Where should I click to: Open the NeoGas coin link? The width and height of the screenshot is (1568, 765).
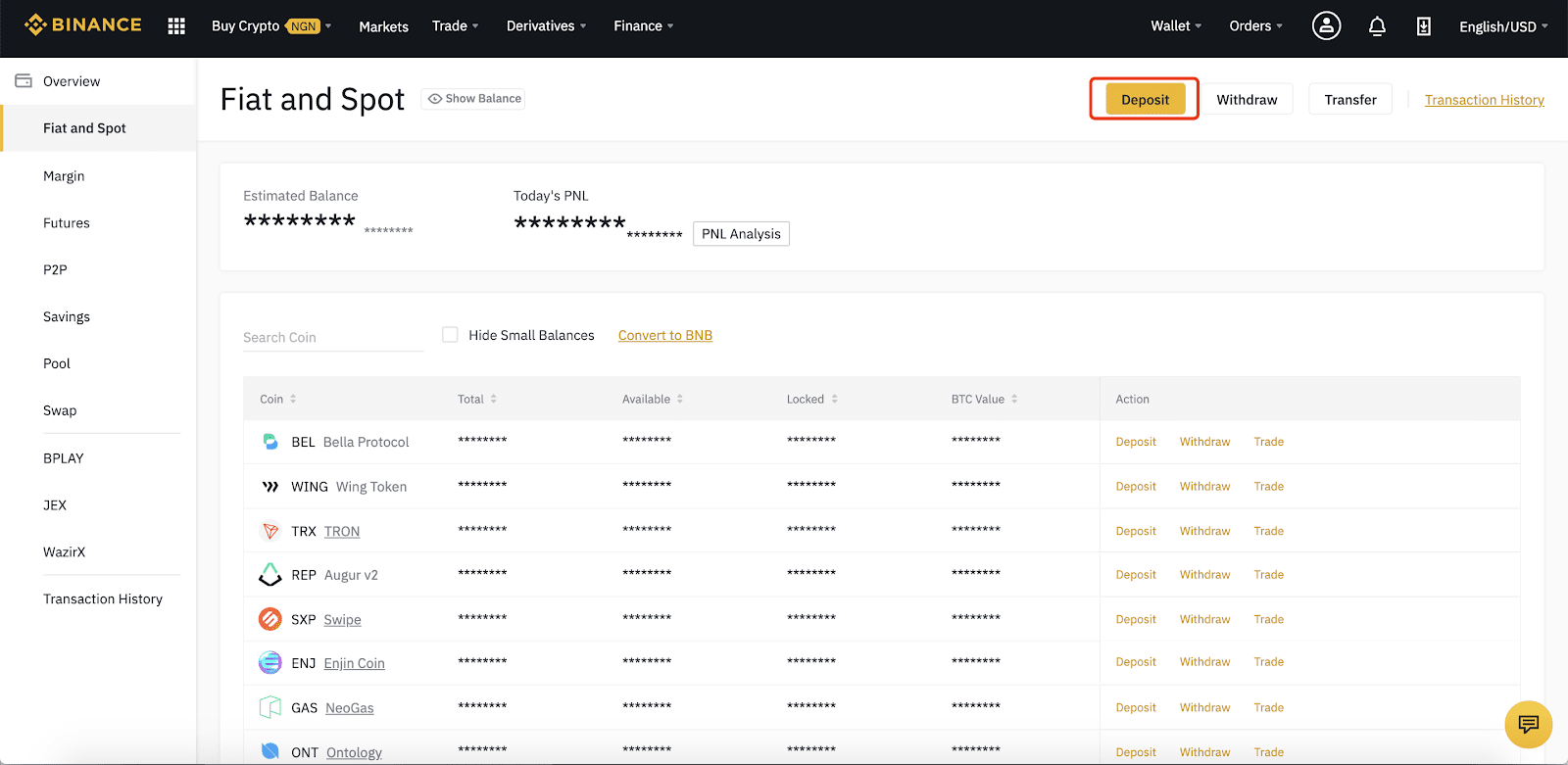(x=350, y=707)
